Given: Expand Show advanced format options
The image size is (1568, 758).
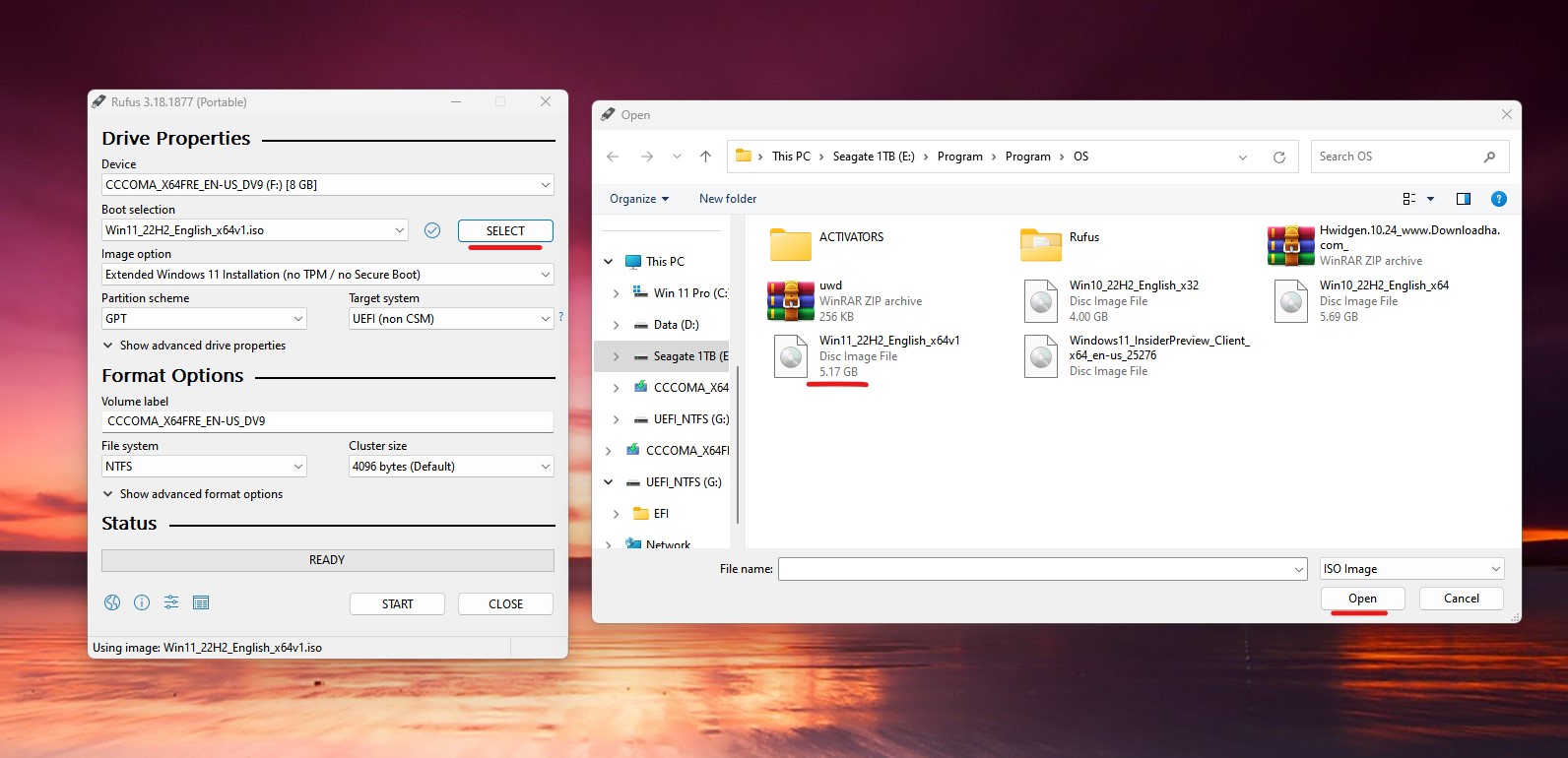Looking at the screenshot, I should coord(193,494).
